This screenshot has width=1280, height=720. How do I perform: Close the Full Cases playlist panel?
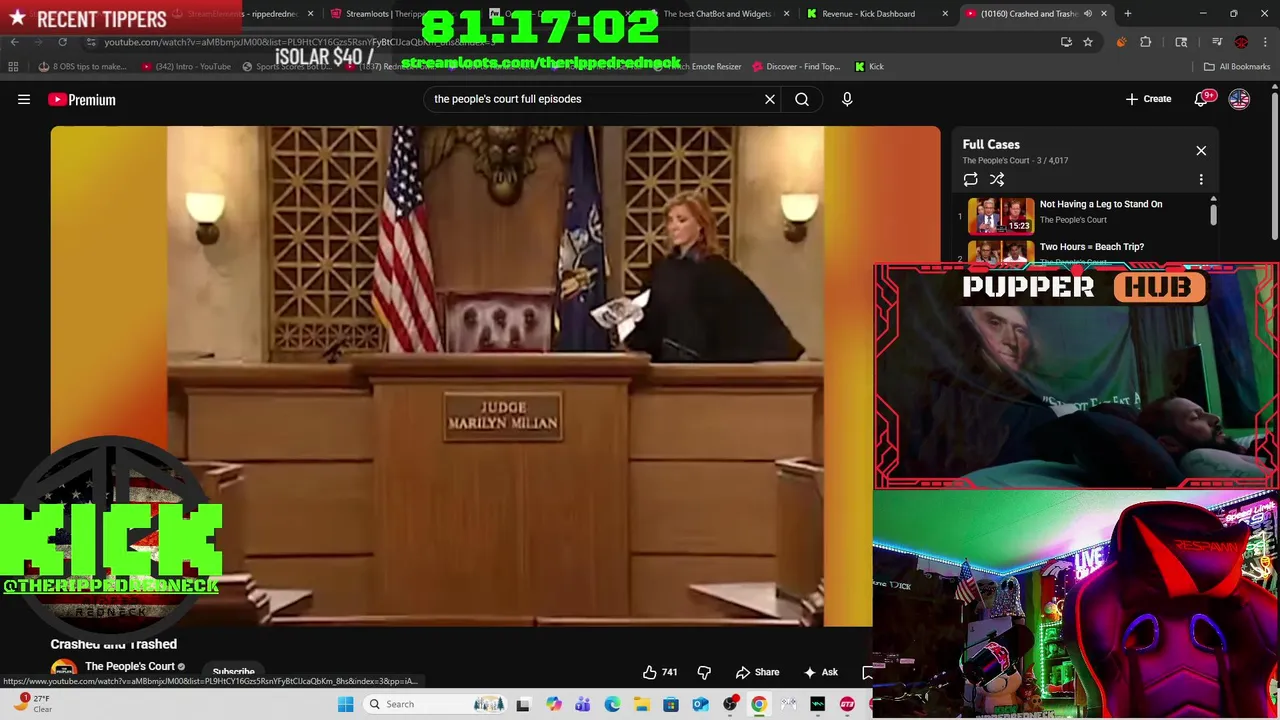pos(1201,151)
